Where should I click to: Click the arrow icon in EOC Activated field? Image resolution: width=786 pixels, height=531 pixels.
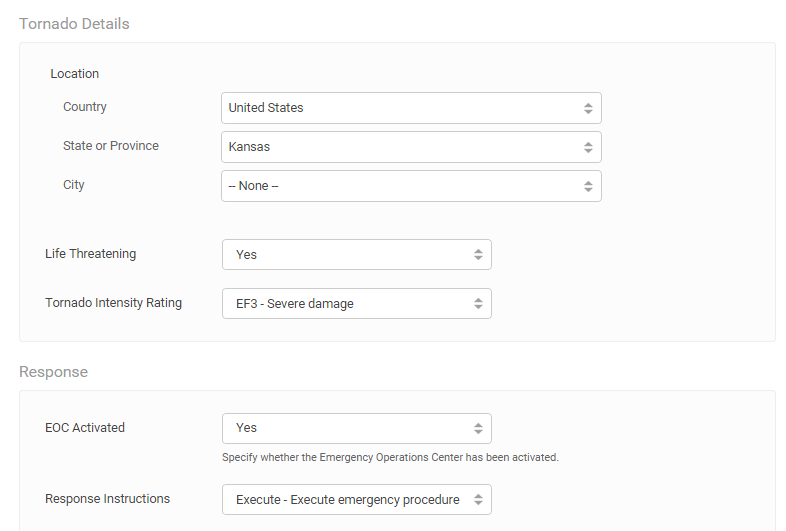point(478,428)
